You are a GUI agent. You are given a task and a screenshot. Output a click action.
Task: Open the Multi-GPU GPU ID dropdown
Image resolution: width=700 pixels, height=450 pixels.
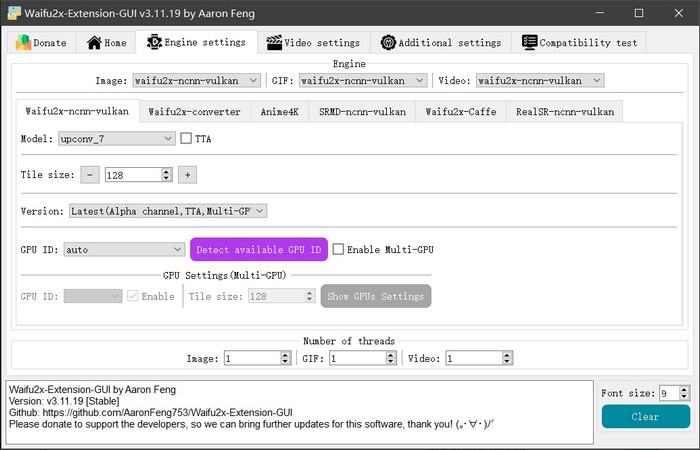coord(93,296)
